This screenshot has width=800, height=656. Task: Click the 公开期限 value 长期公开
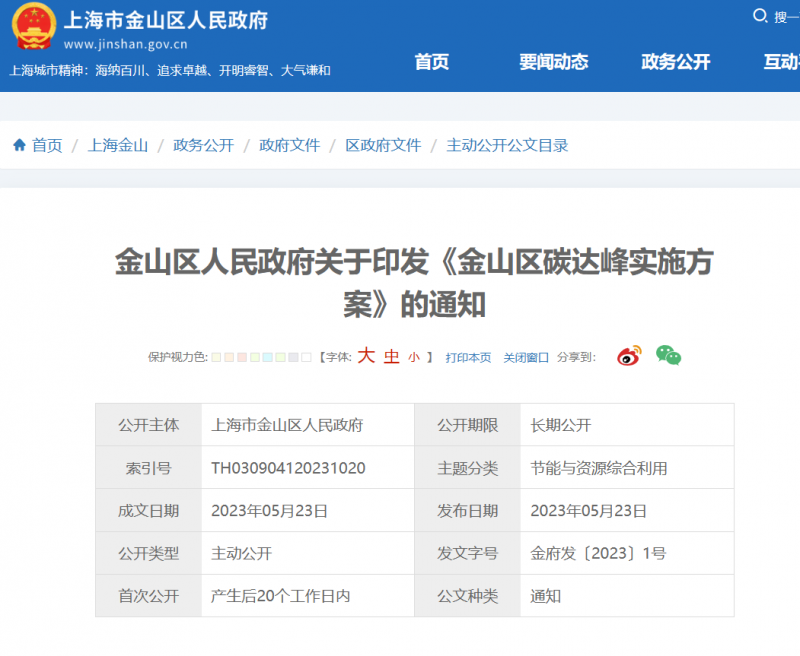click(561, 425)
